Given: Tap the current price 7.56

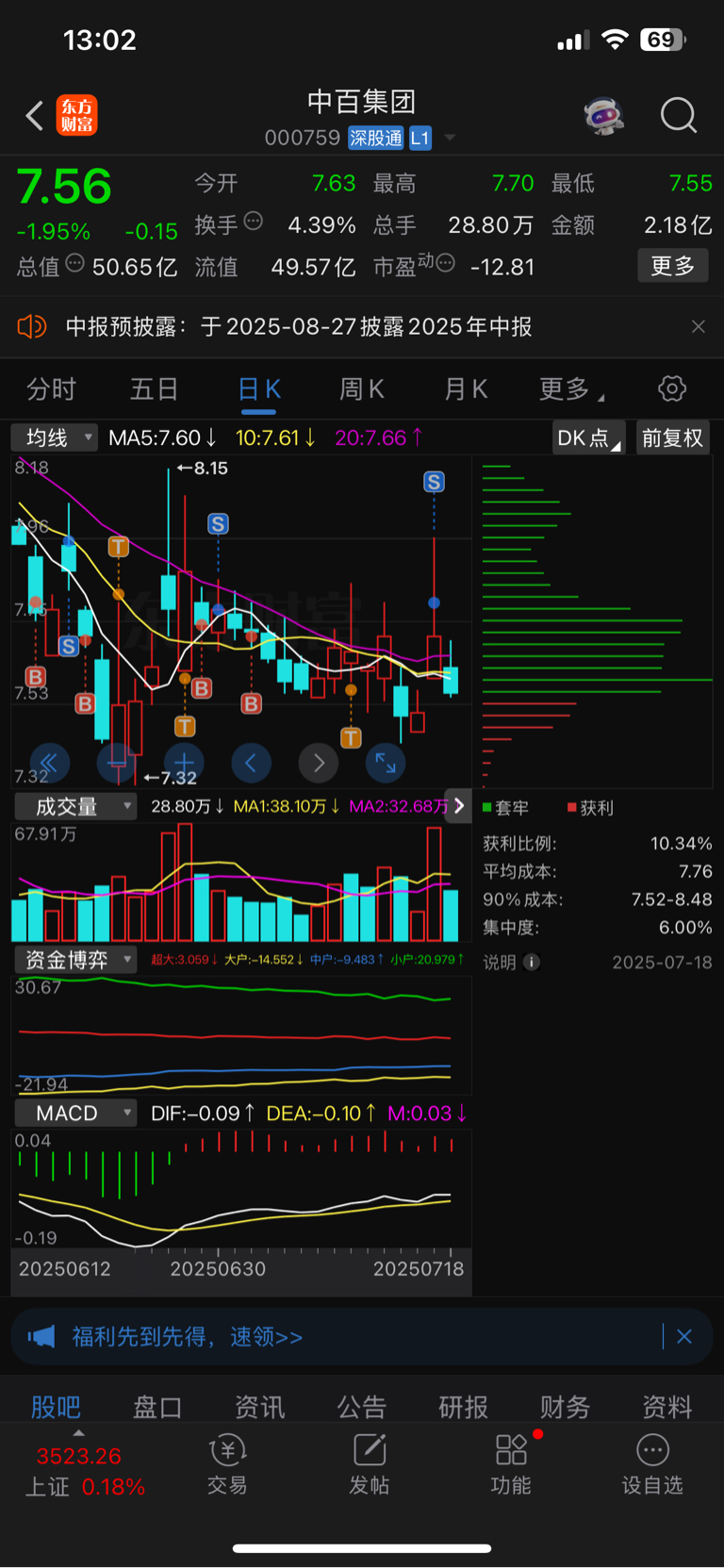Looking at the screenshot, I should point(64,186).
